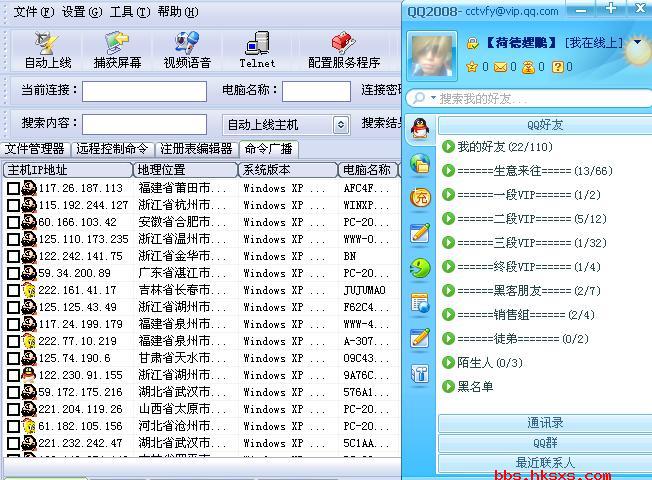Screen dimensions: 652x480
Task: Open the 自动上线主机 dropdown list
Action: (x=340, y=125)
